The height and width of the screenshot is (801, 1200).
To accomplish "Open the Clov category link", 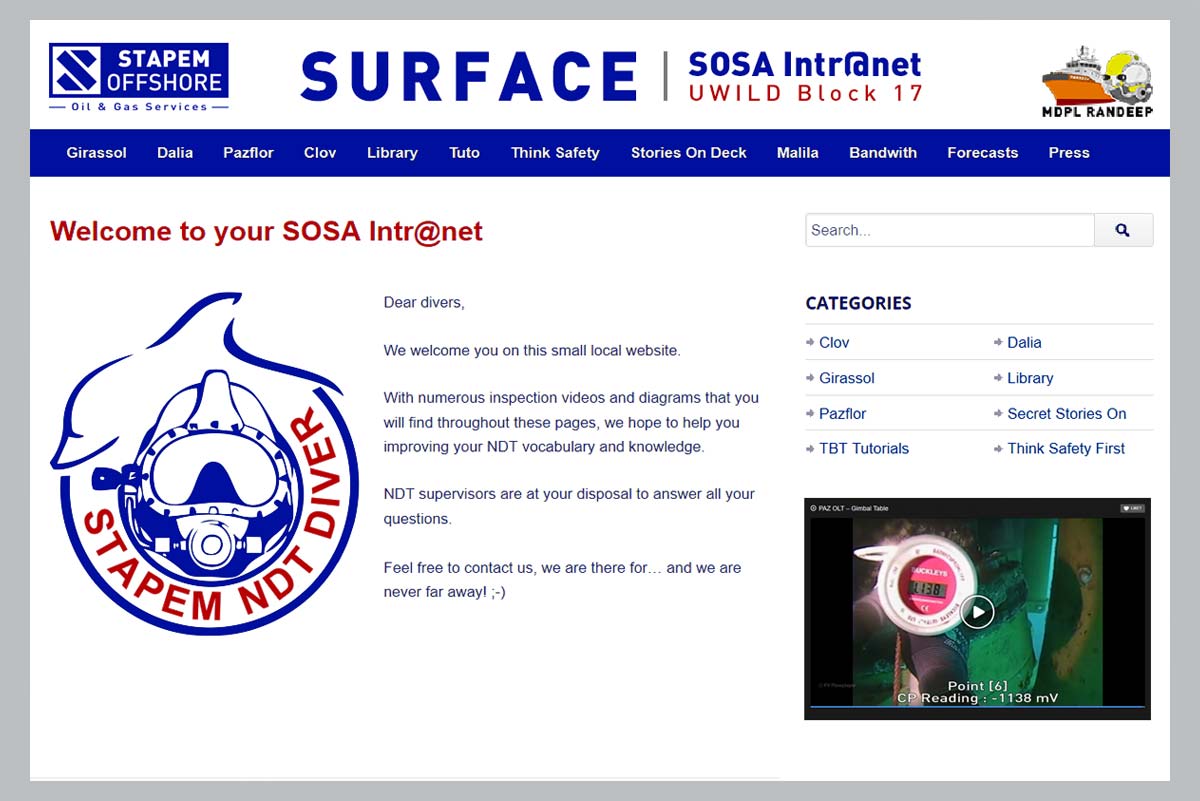I will point(834,342).
